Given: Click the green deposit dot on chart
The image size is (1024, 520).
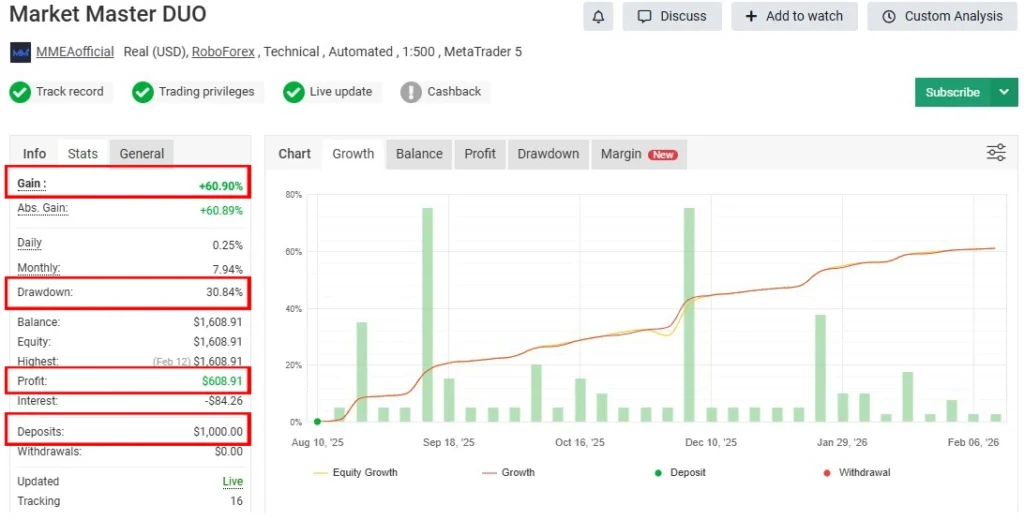Looking at the screenshot, I should point(317,422).
